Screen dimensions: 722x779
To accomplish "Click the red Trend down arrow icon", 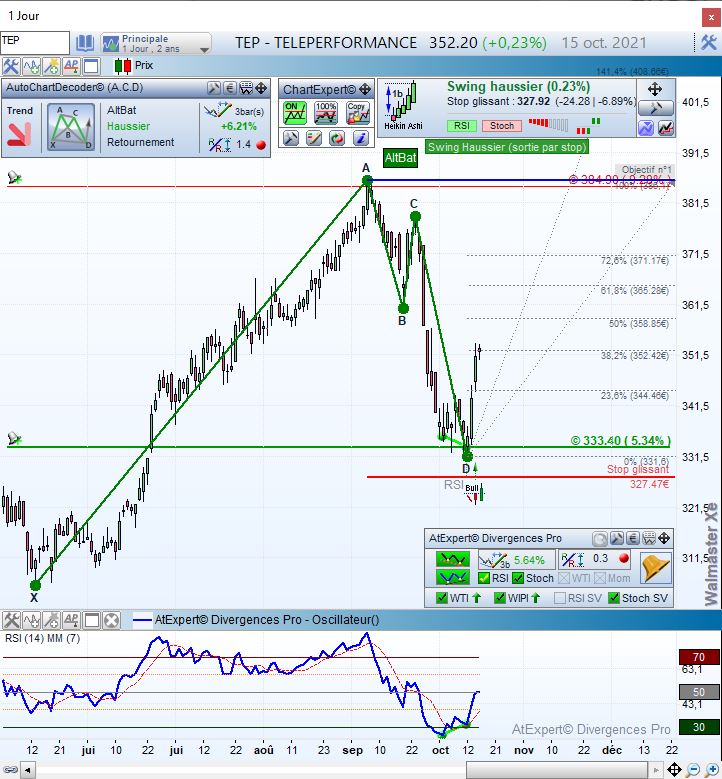I will [19, 134].
